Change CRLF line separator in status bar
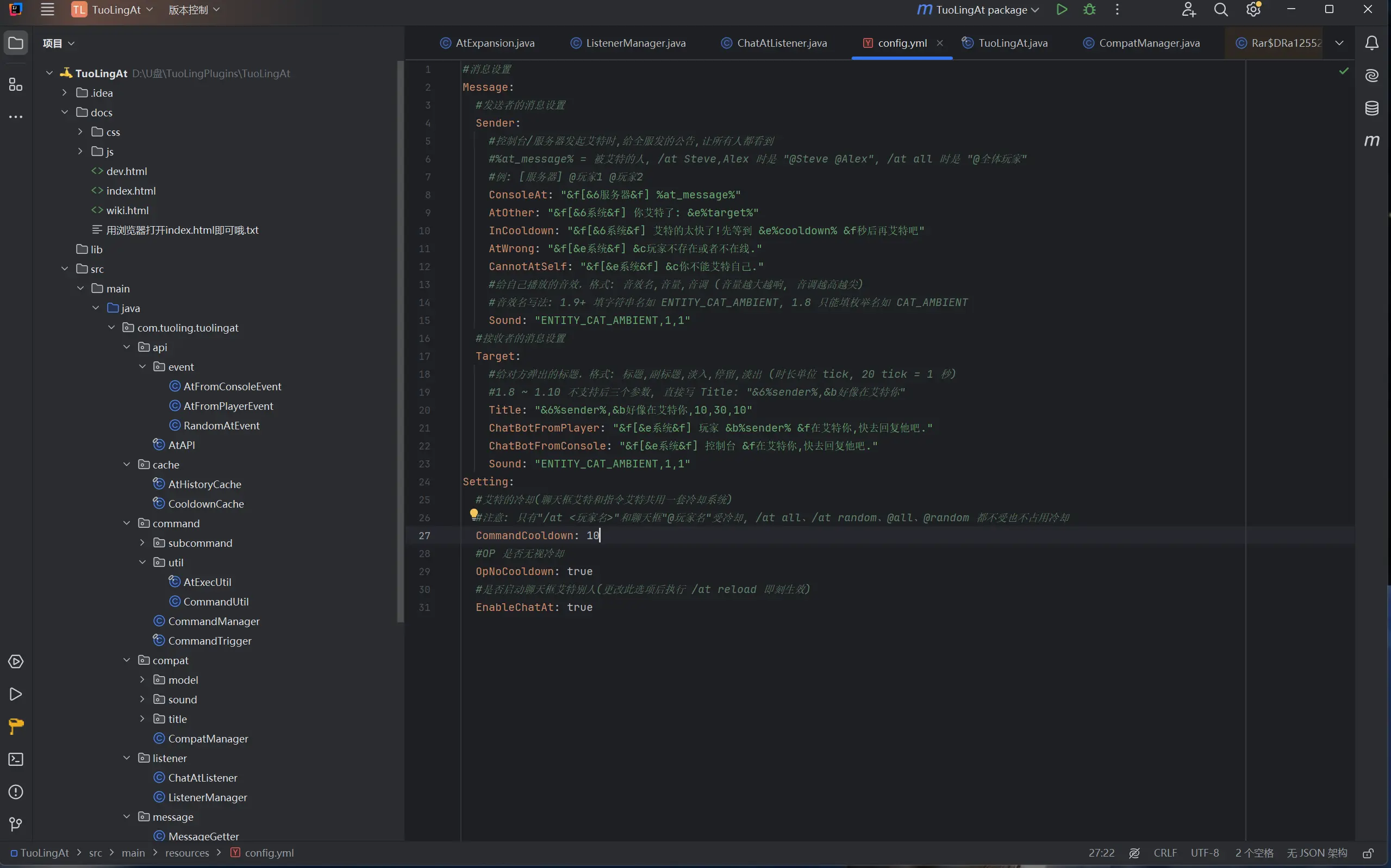Image resolution: width=1391 pixels, height=868 pixels. (x=1165, y=853)
